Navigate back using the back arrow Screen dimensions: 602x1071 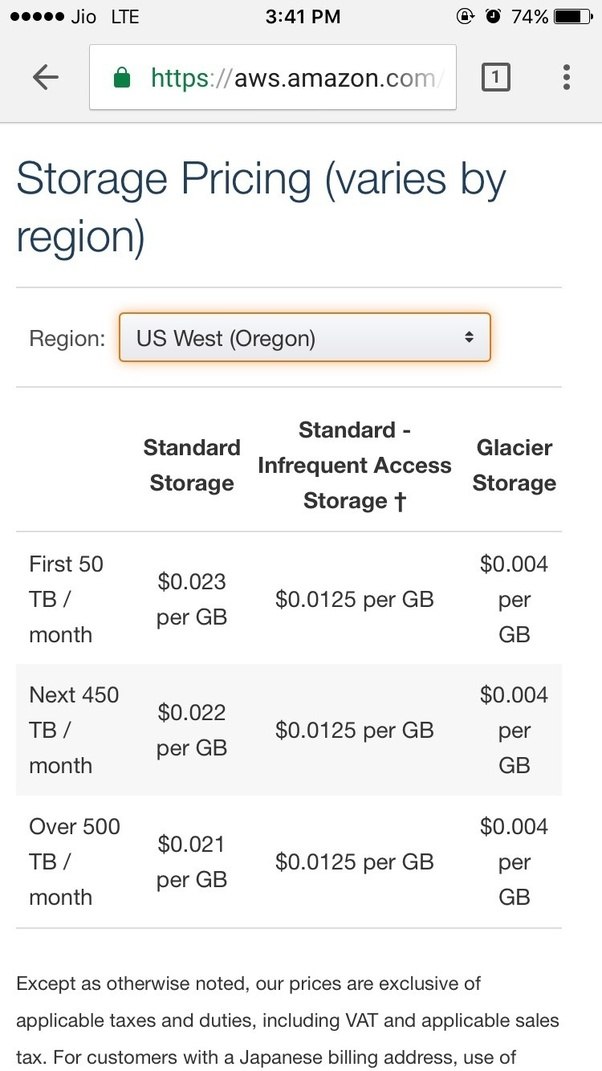click(x=44, y=76)
